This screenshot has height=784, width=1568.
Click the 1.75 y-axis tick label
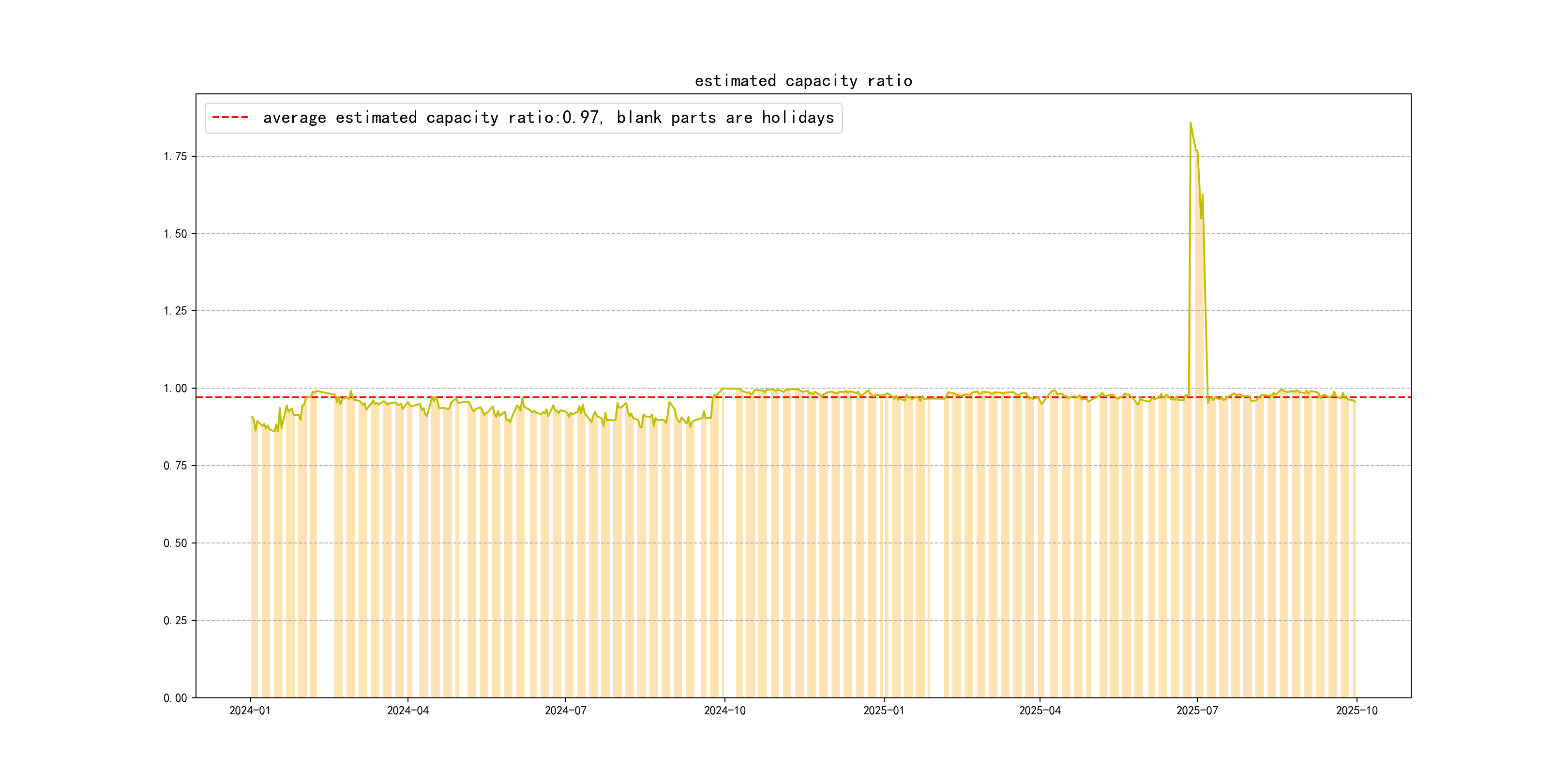tap(175, 156)
